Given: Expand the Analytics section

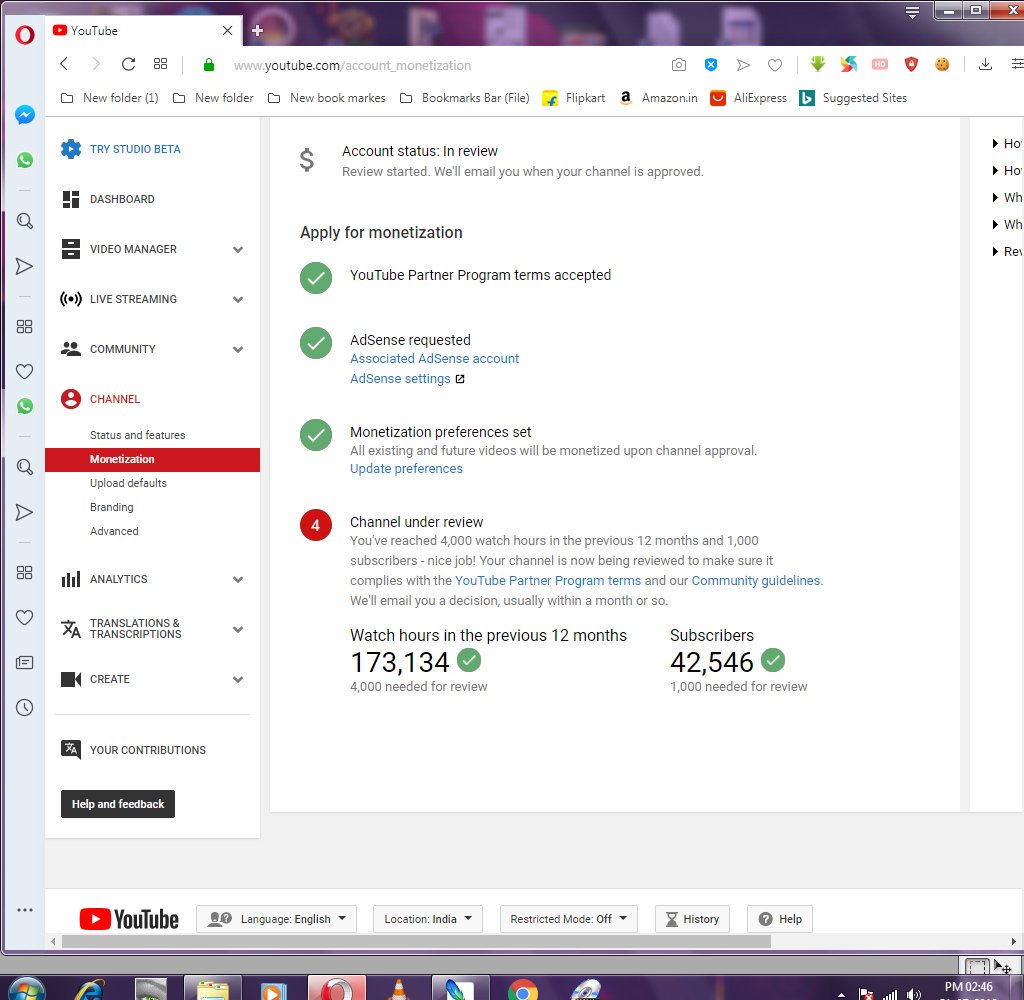Looking at the screenshot, I should click(238, 579).
